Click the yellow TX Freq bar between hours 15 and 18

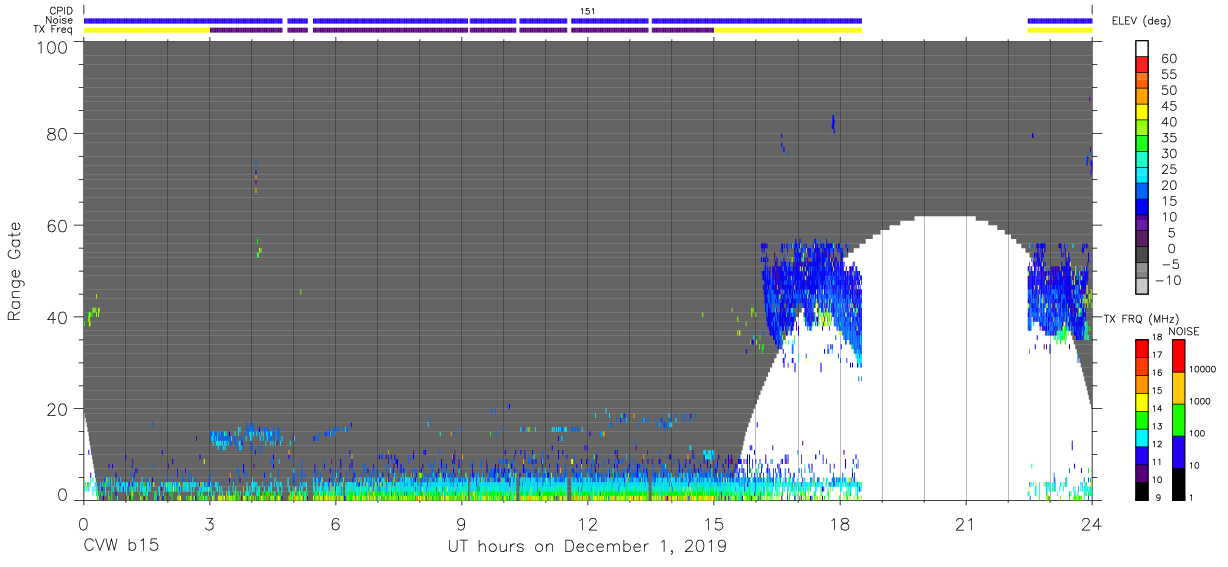coord(787,30)
